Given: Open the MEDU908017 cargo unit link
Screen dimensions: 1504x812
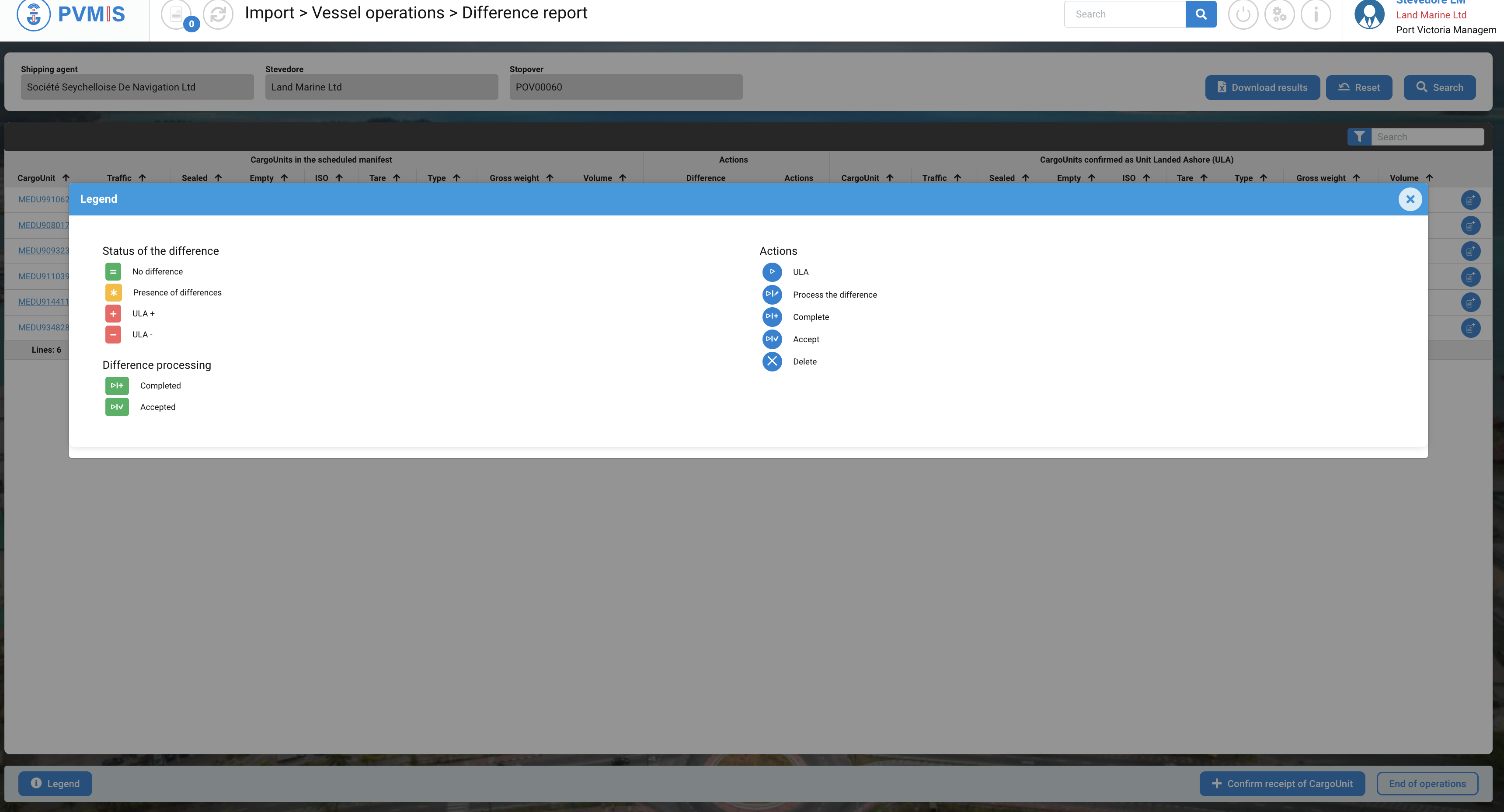Looking at the screenshot, I should 43,226.
